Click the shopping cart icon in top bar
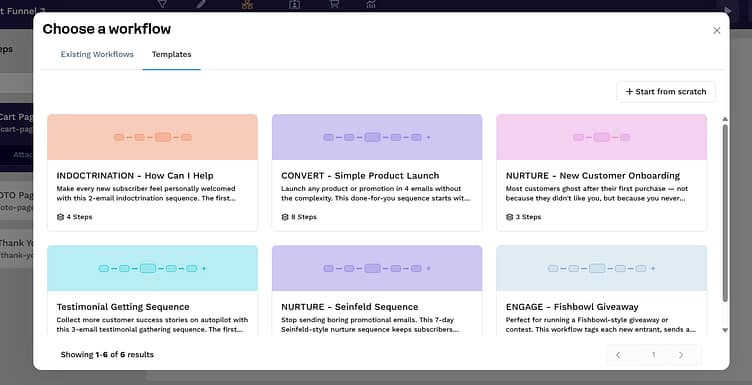This screenshot has width=752, height=385. click(334, 4)
